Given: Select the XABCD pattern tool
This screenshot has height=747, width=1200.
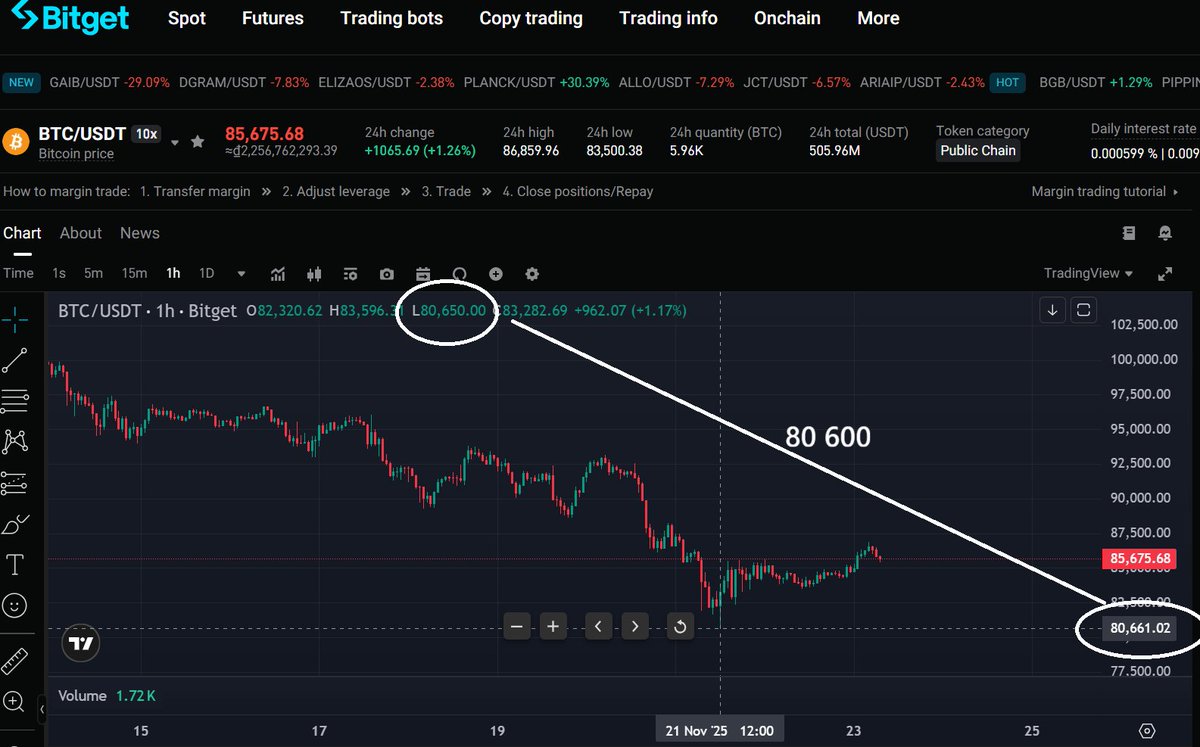Looking at the screenshot, I should tap(15, 441).
